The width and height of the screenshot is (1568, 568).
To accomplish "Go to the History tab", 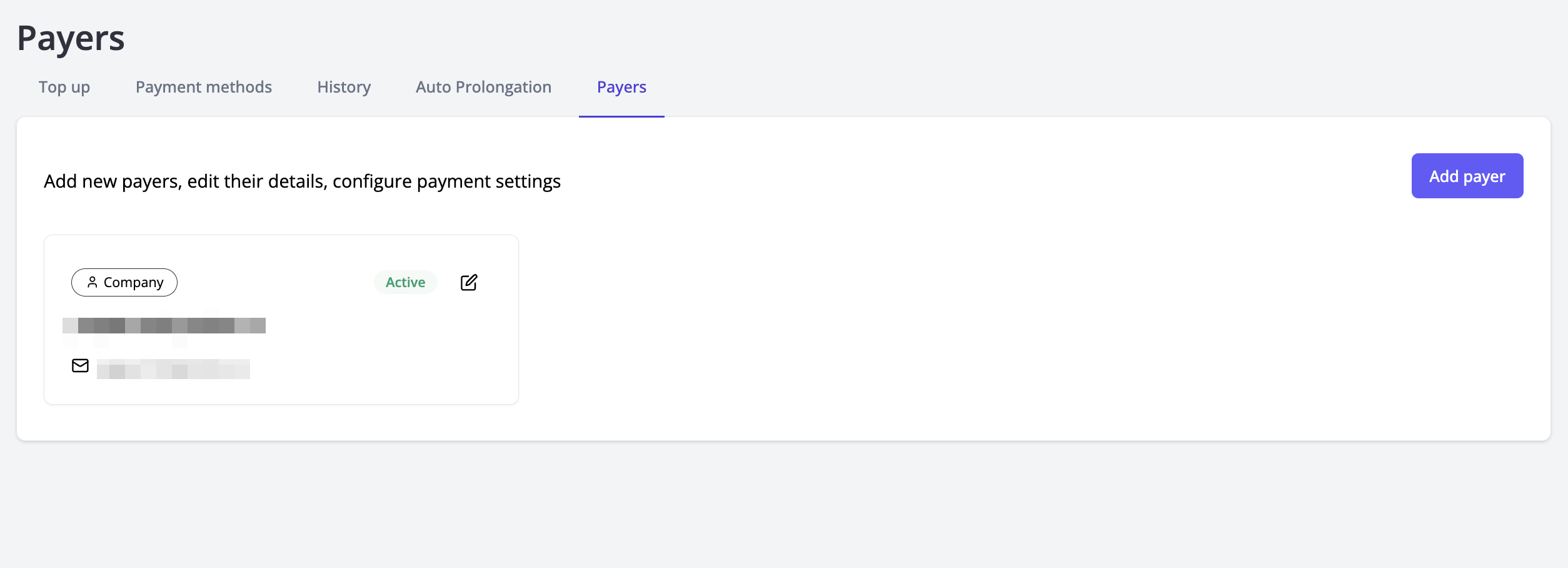I will click(344, 87).
